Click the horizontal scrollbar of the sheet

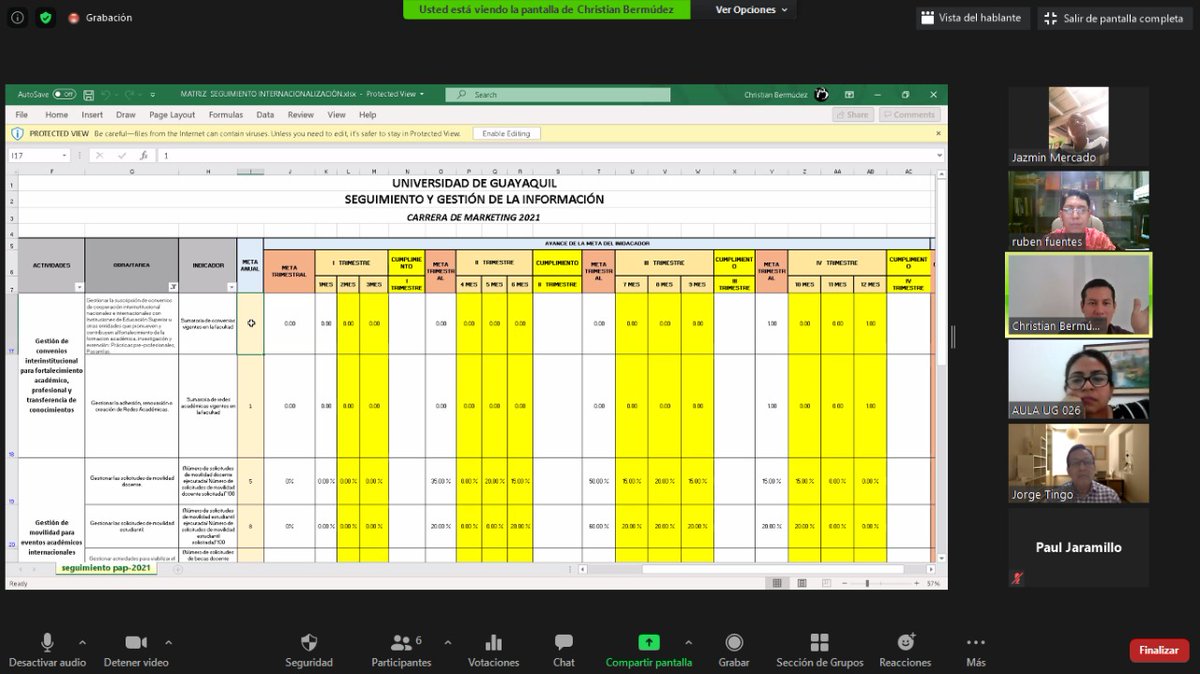771,569
